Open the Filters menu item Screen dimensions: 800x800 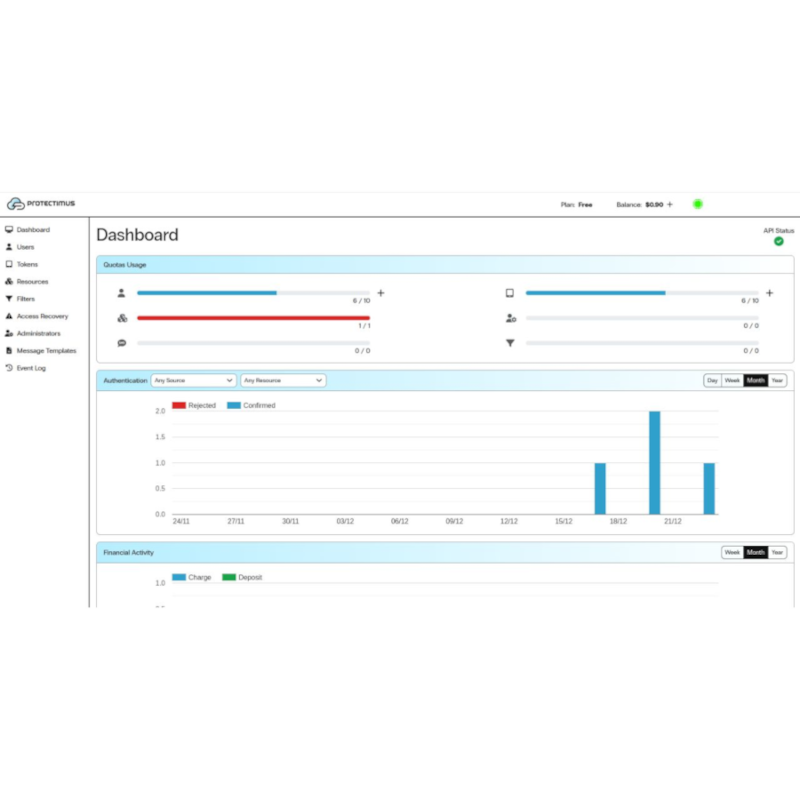[x=26, y=299]
